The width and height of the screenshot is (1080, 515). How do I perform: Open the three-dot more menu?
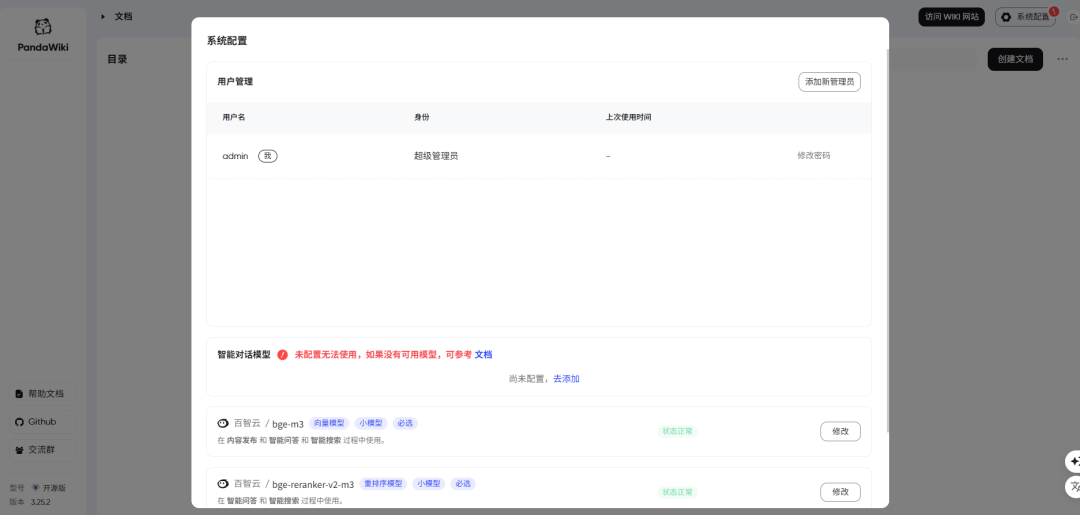[x=1063, y=59]
